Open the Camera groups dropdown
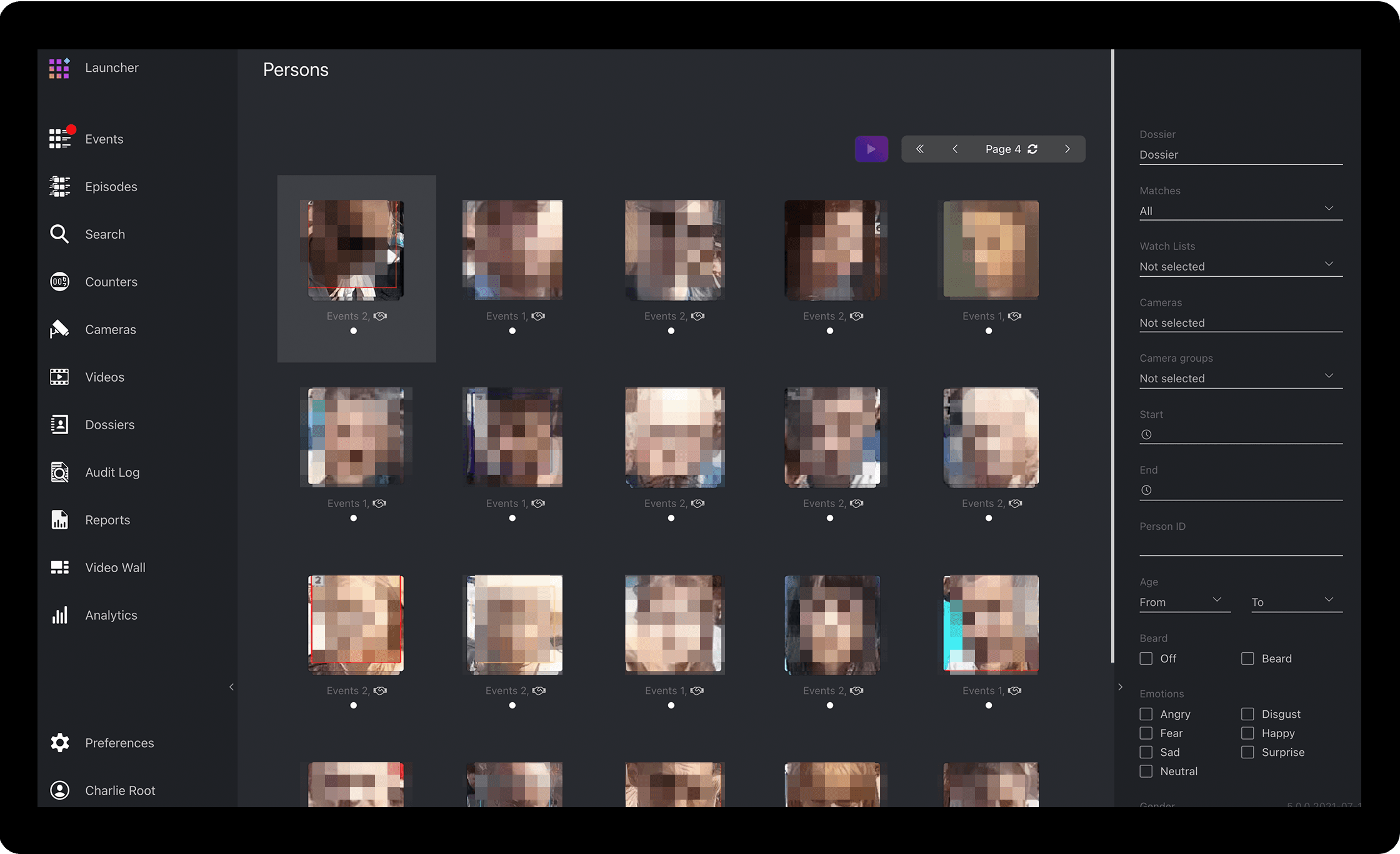The image size is (1400, 854). coord(1241,378)
